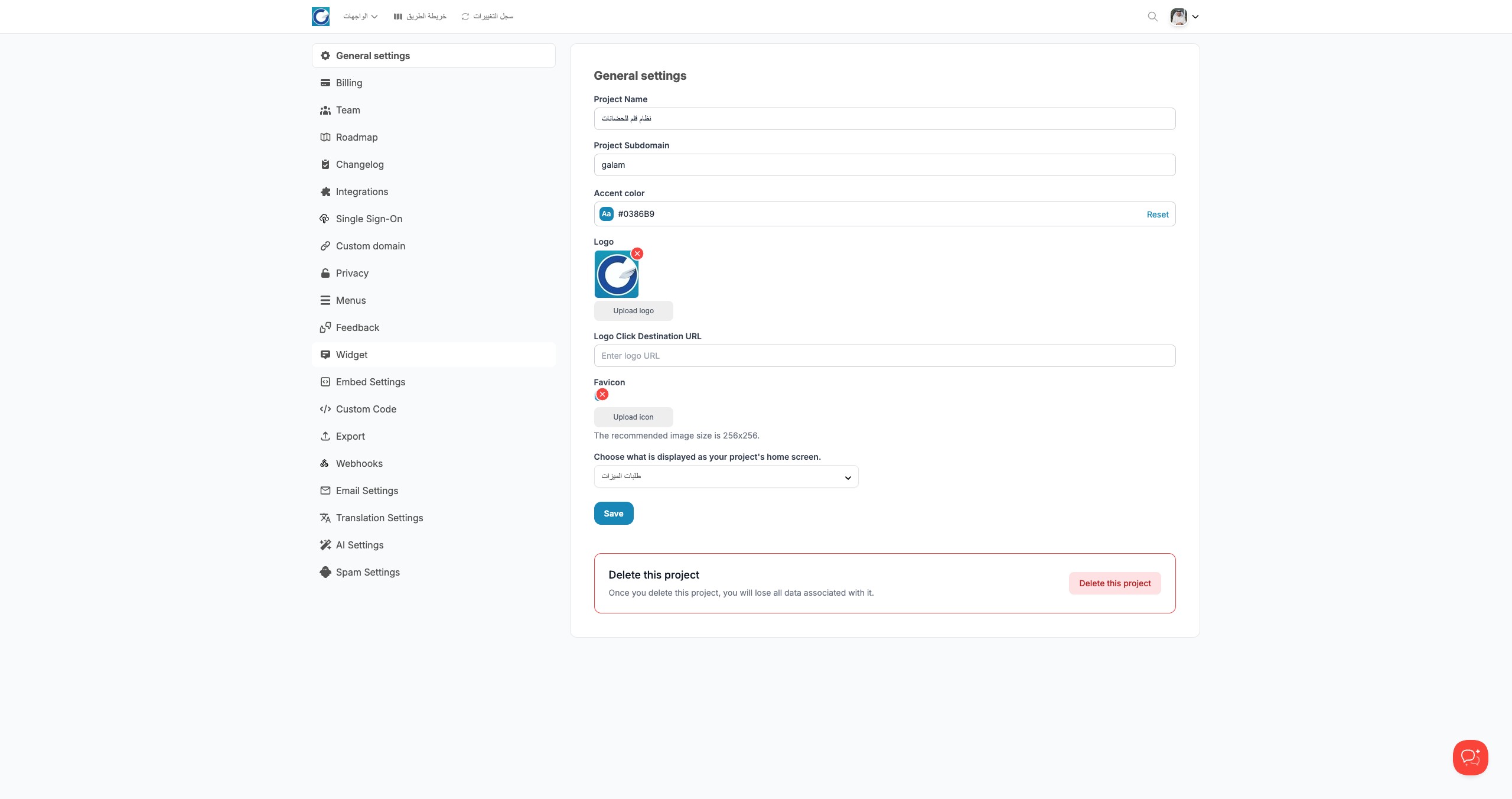1512x799 pixels.
Task: Click the Save button
Action: click(x=613, y=513)
